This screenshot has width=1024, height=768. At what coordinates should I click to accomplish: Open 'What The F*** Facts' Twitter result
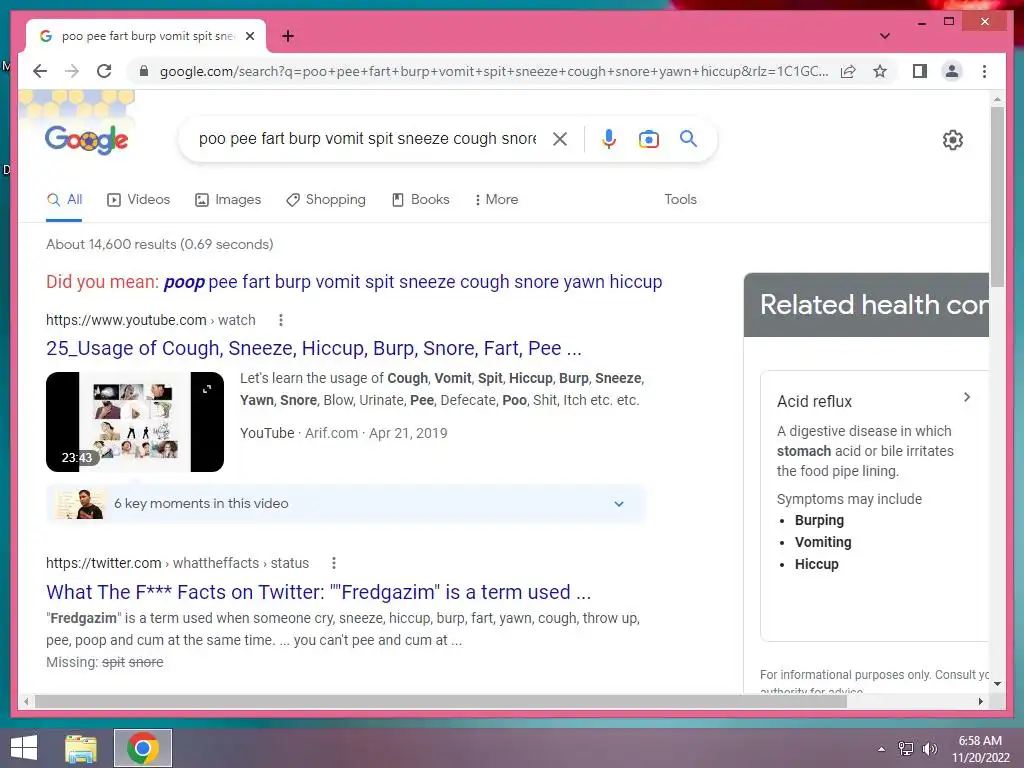(318, 592)
